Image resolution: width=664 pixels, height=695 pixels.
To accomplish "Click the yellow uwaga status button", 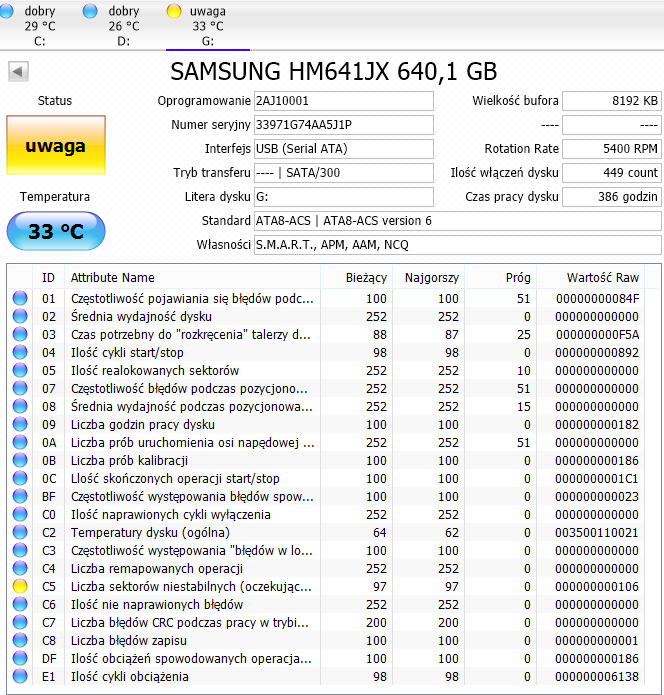I will click(x=56, y=145).
